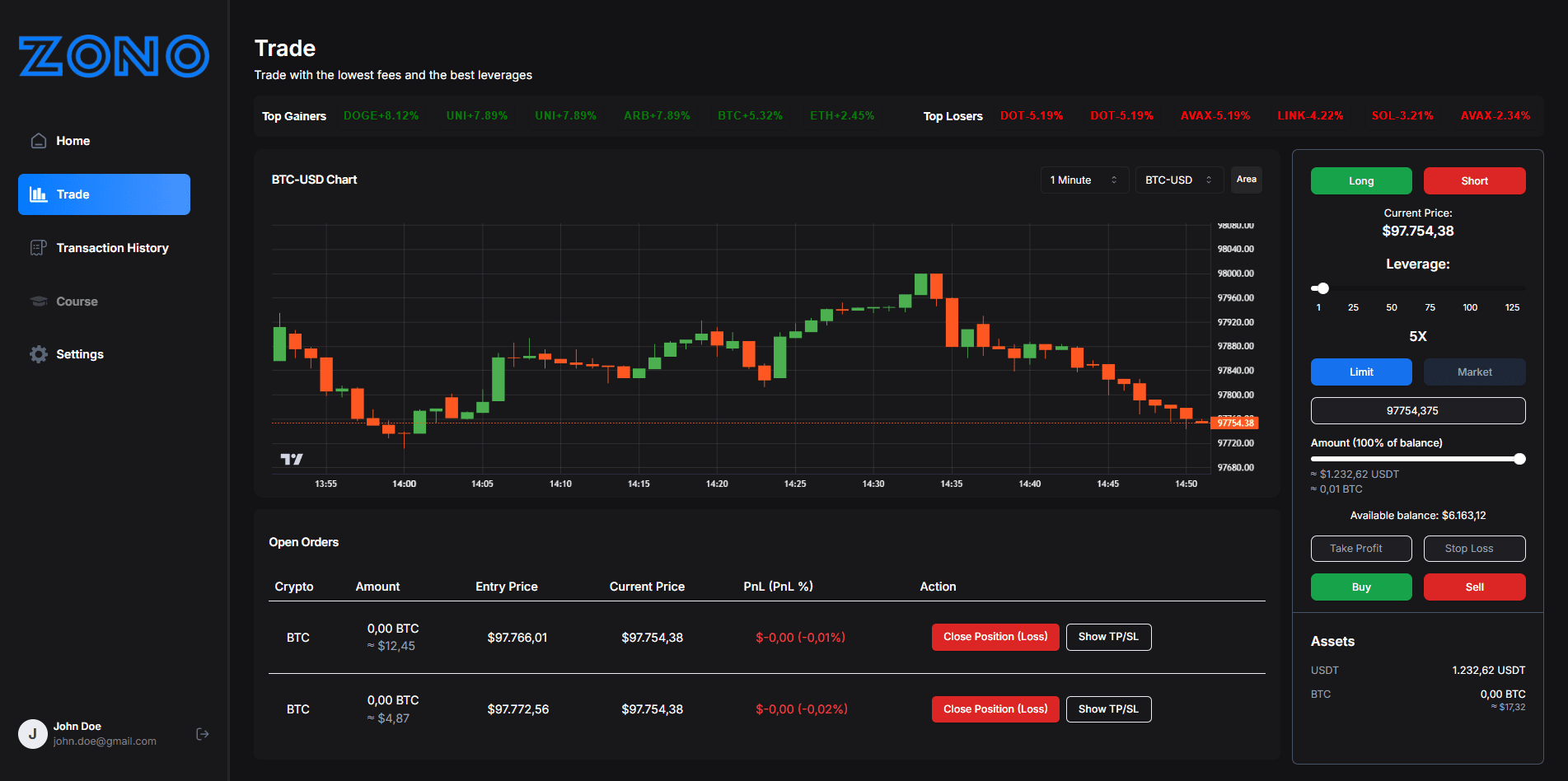Click AVAX-2.34% loser ticker
The width and height of the screenshot is (1568, 781).
(1495, 116)
